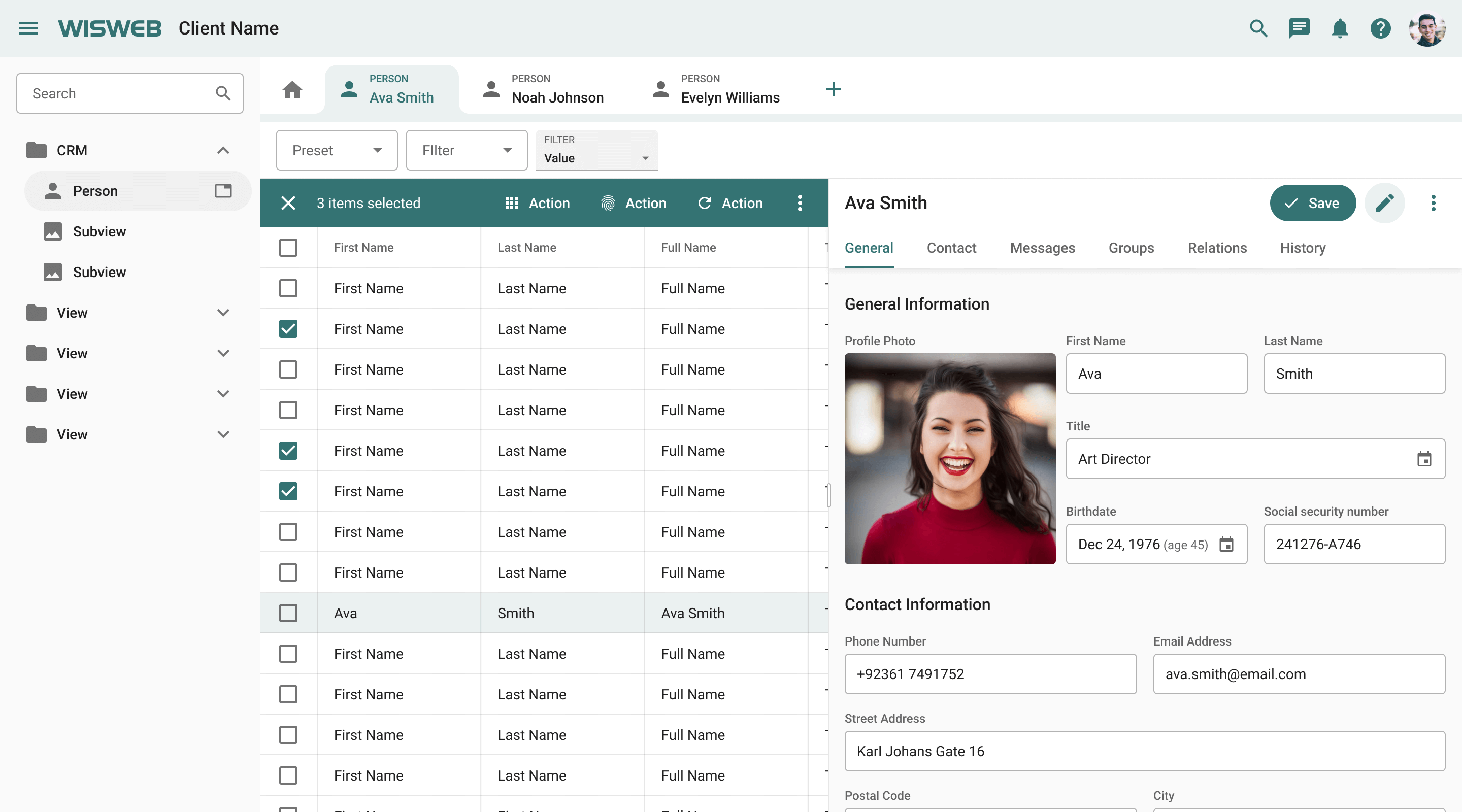Open the search icon in the top bar
Screen dimensions: 1462x812
(1259, 28)
